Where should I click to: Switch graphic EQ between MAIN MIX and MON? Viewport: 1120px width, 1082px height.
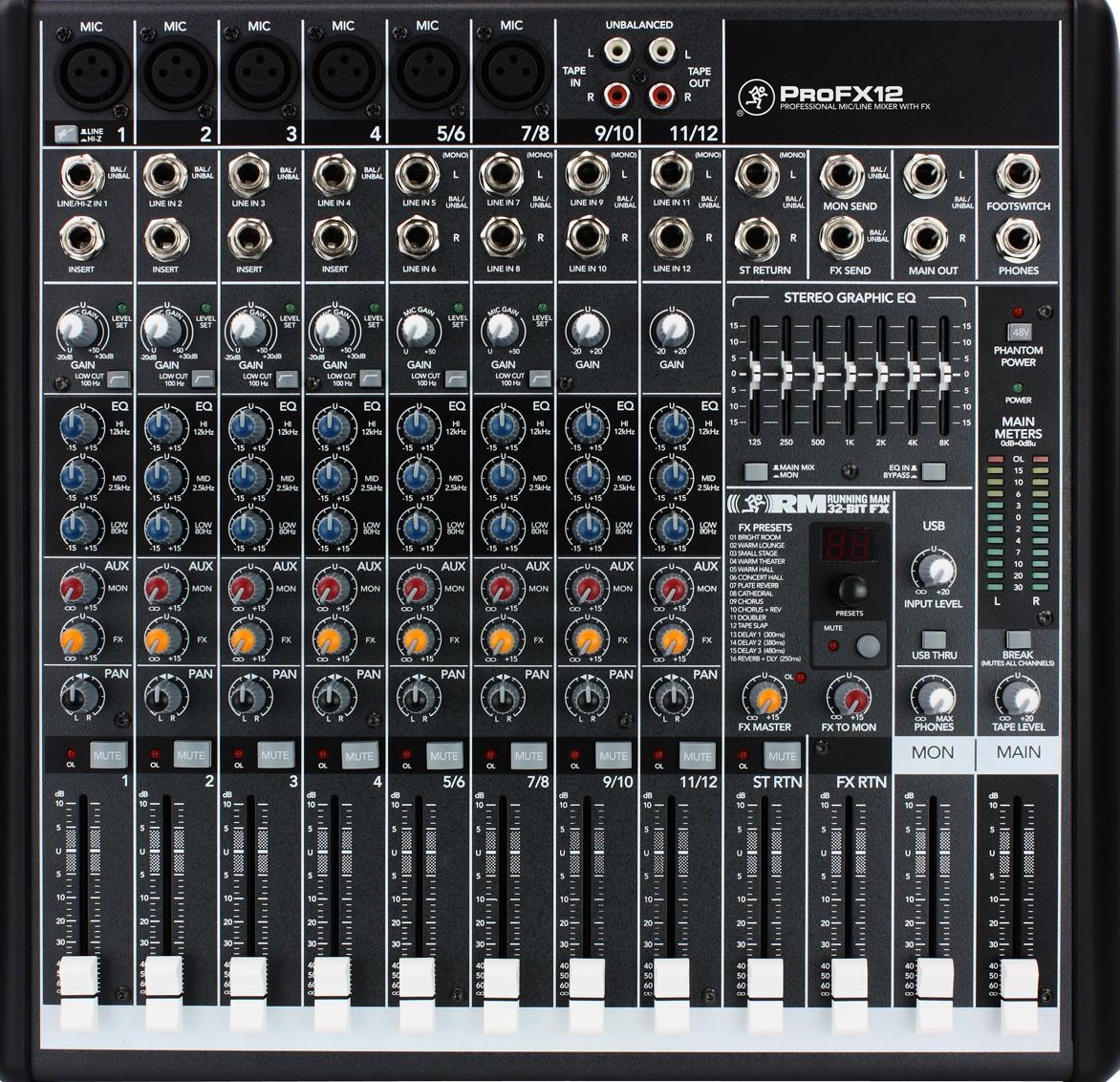tap(756, 471)
